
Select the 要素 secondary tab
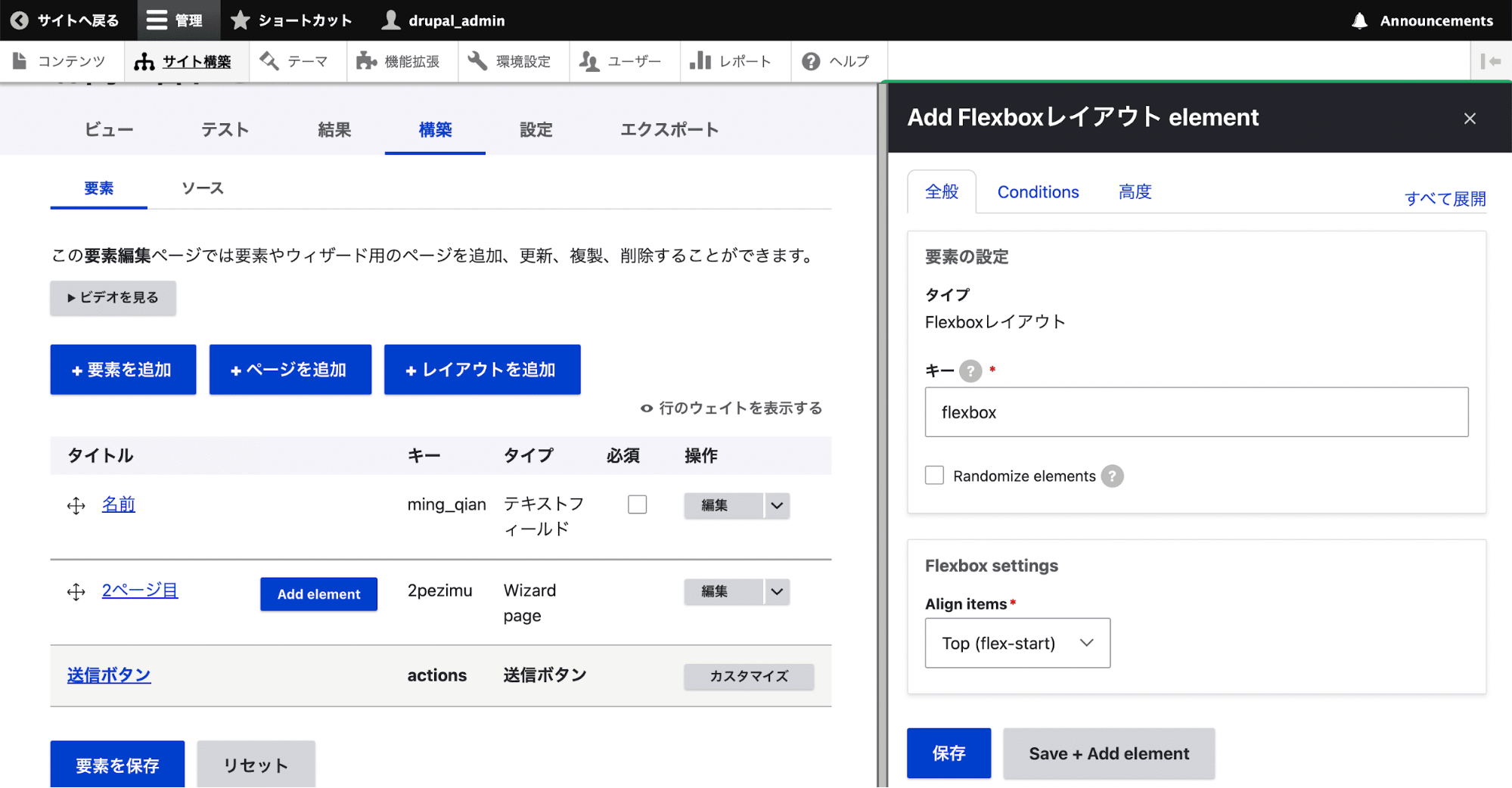(99, 188)
